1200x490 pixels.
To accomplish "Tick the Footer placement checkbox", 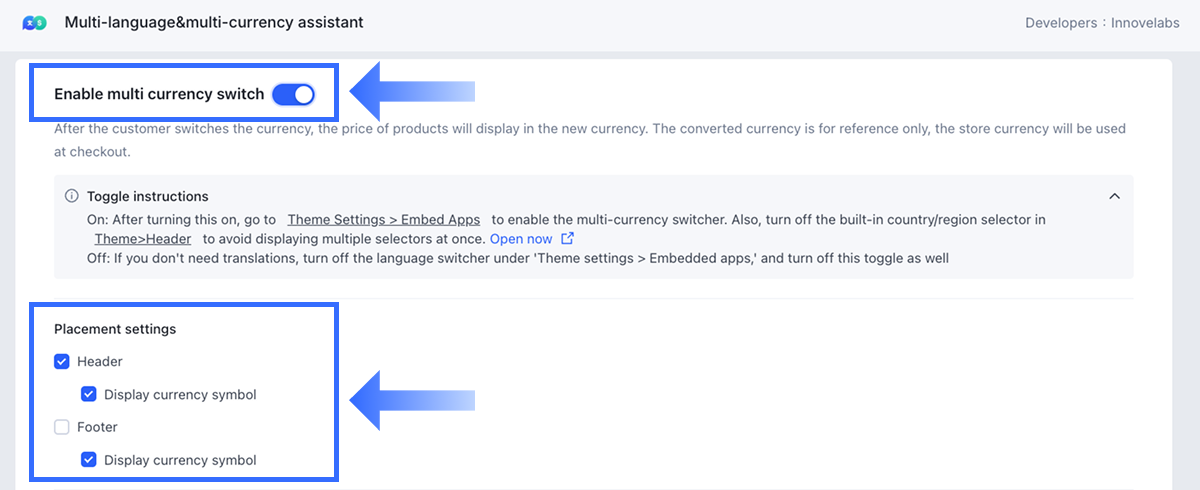I will tap(62, 427).
